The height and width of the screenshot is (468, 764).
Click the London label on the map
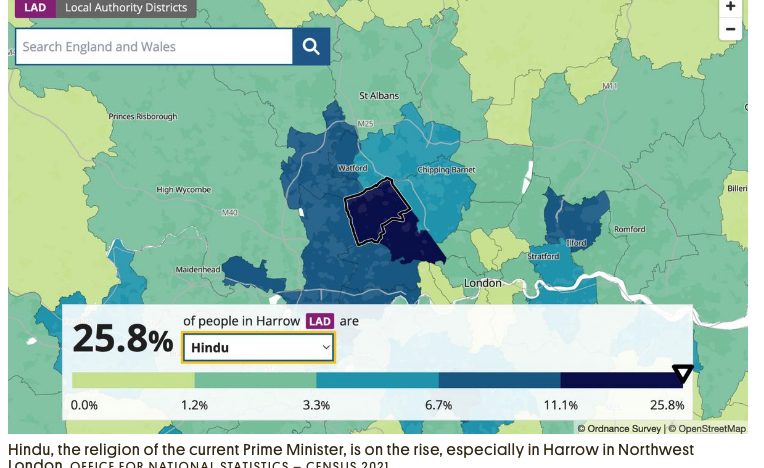483,283
